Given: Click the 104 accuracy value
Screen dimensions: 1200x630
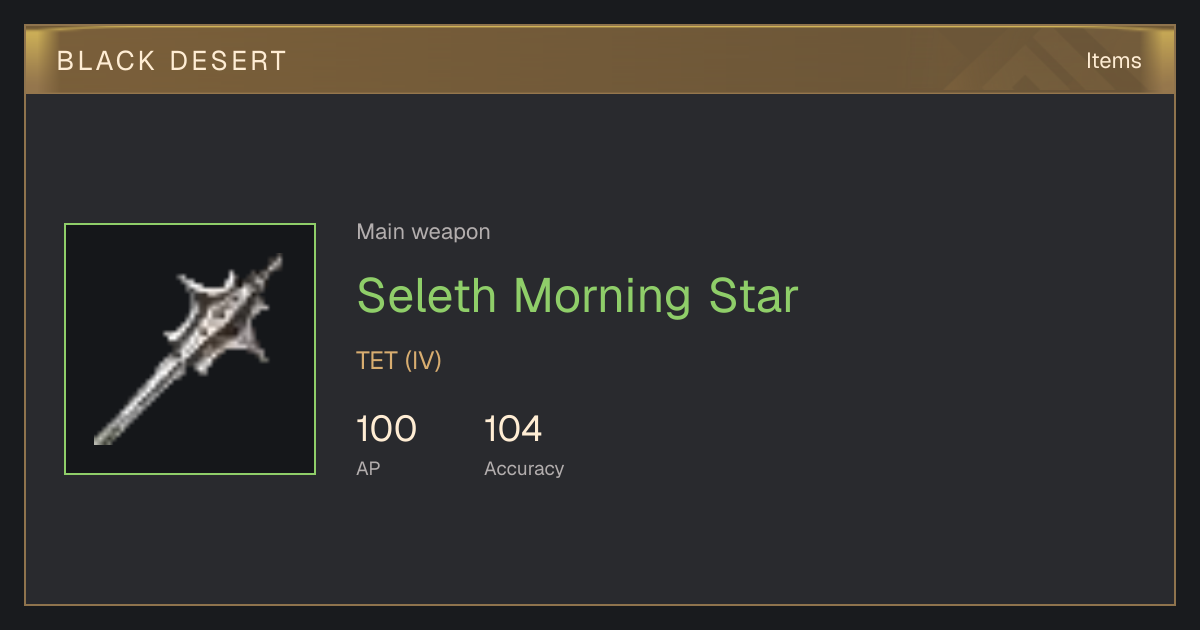Looking at the screenshot, I should coord(513,429).
